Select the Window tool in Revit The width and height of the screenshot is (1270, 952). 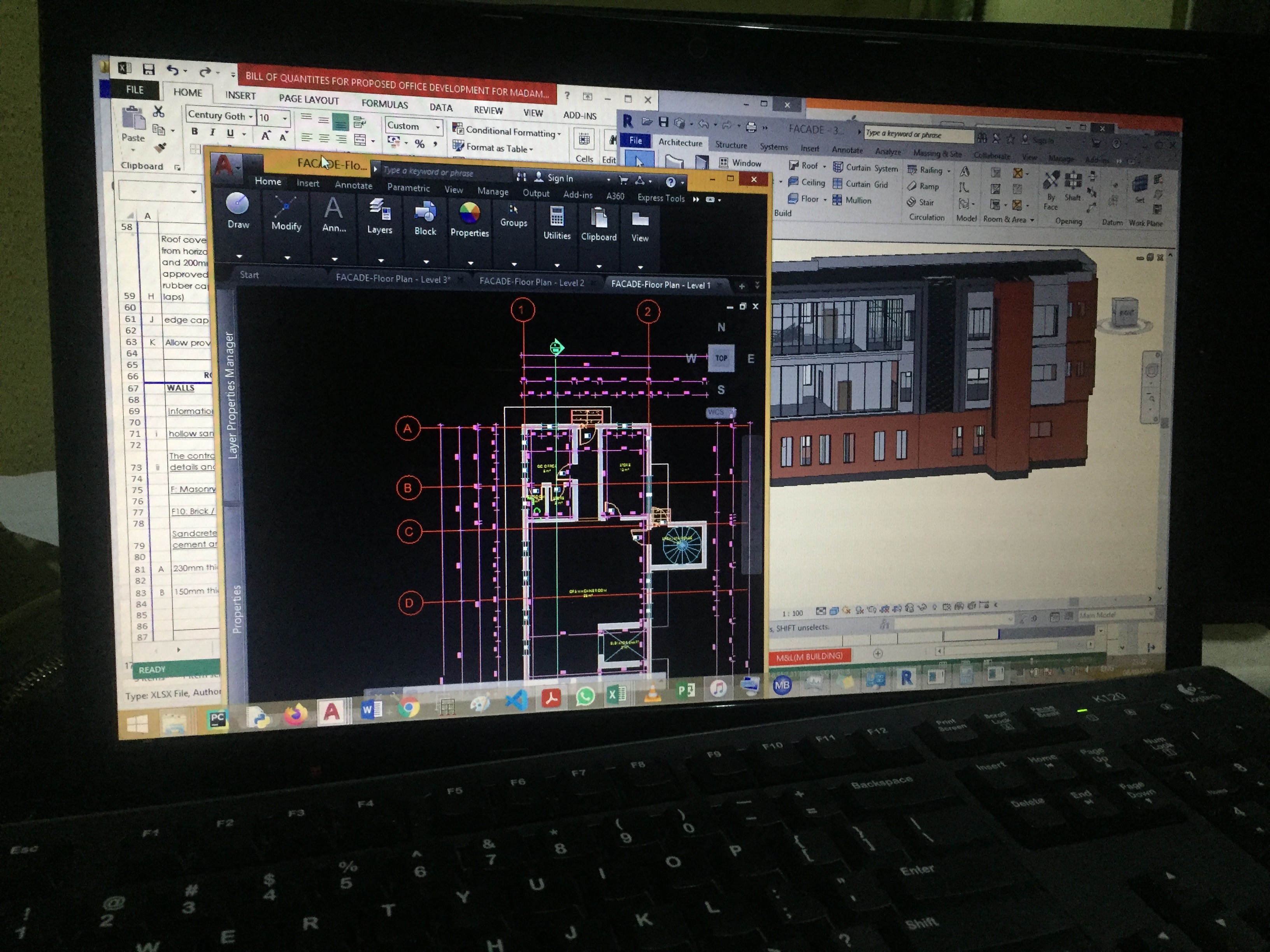[x=740, y=163]
